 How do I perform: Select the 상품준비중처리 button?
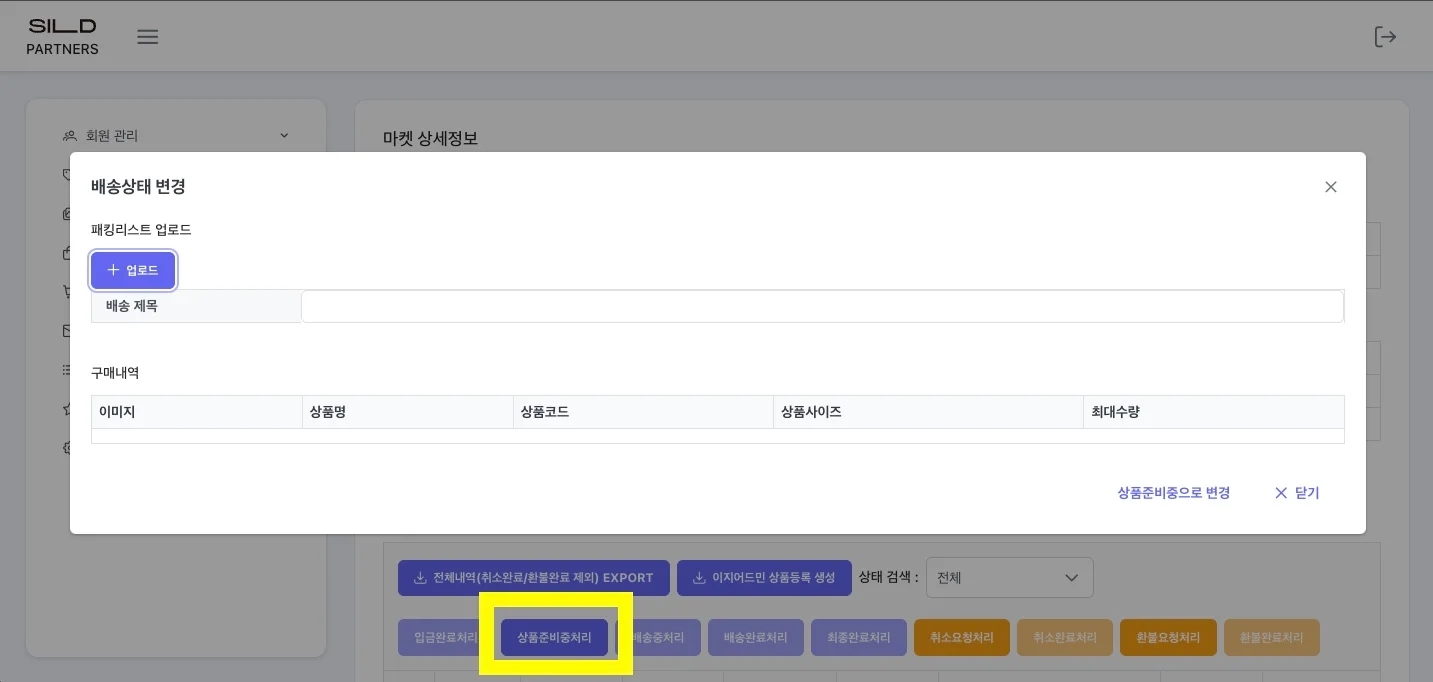tap(554, 637)
